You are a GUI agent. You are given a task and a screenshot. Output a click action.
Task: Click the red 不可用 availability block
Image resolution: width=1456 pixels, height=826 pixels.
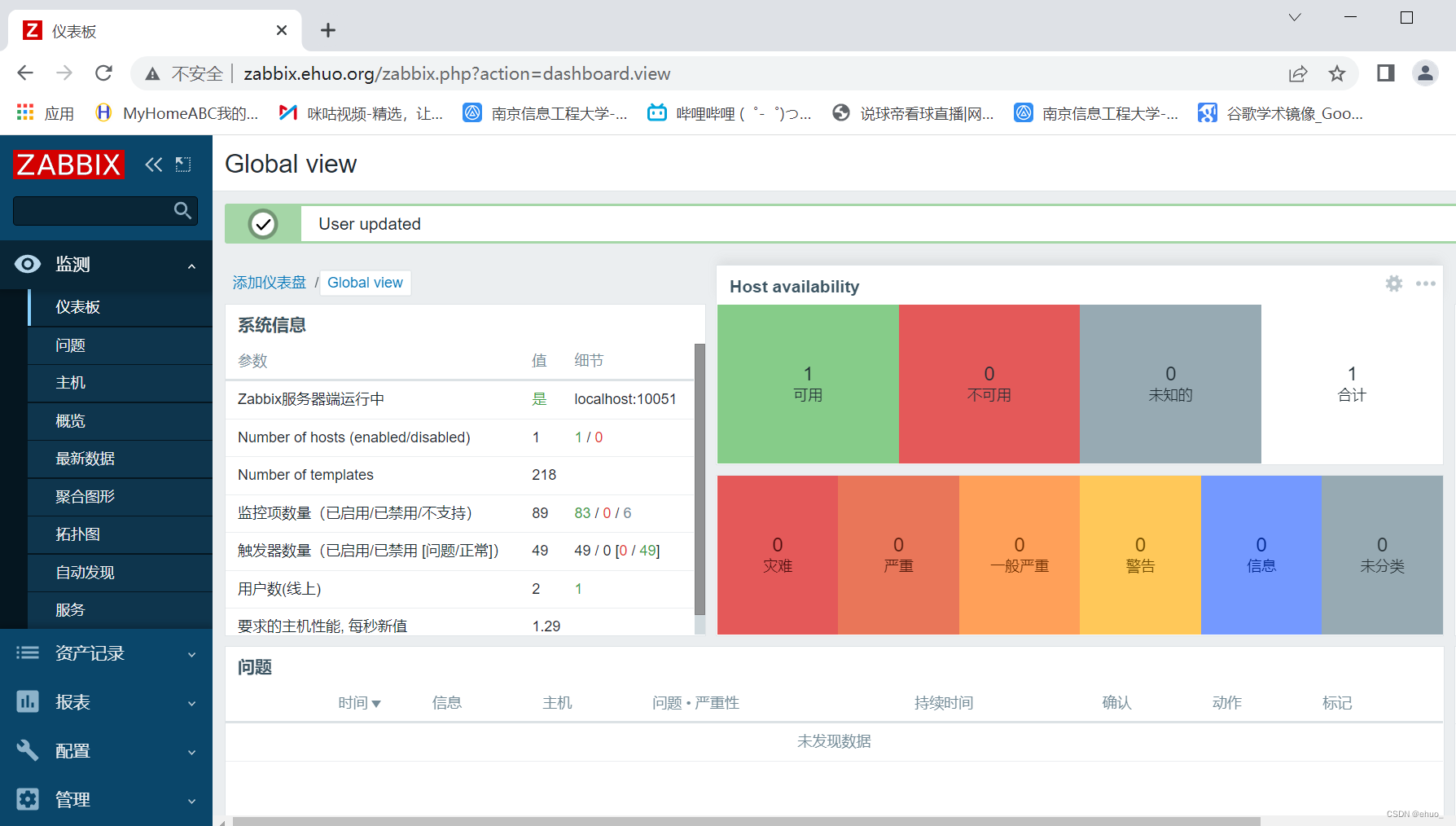click(989, 384)
